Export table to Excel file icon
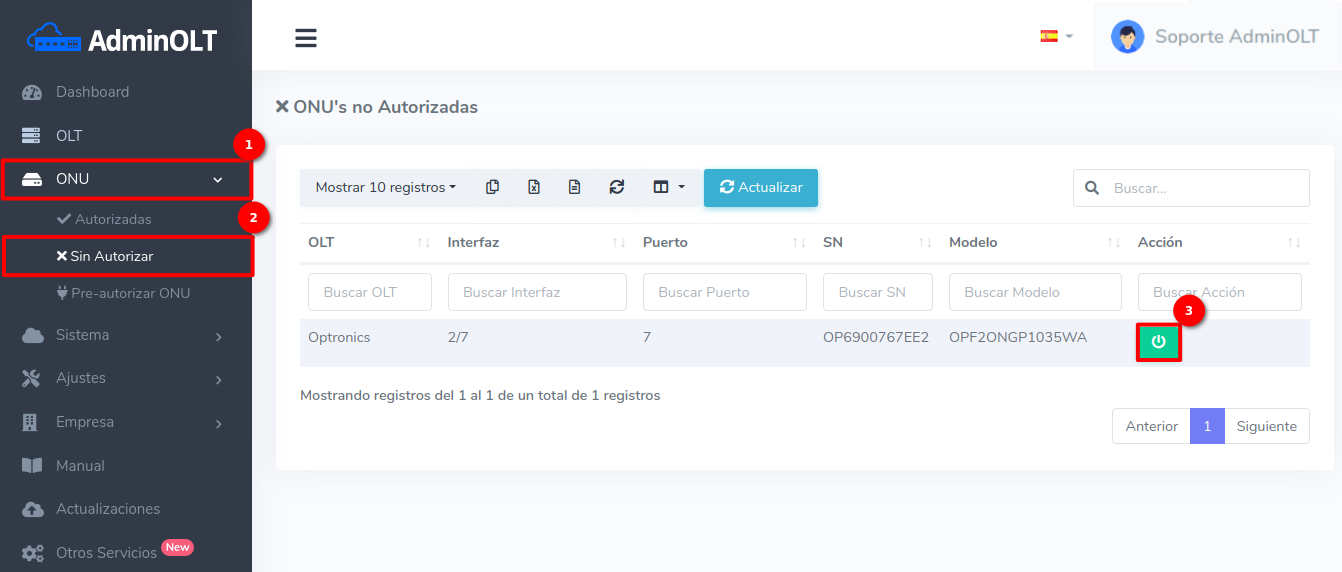 click(534, 187)
